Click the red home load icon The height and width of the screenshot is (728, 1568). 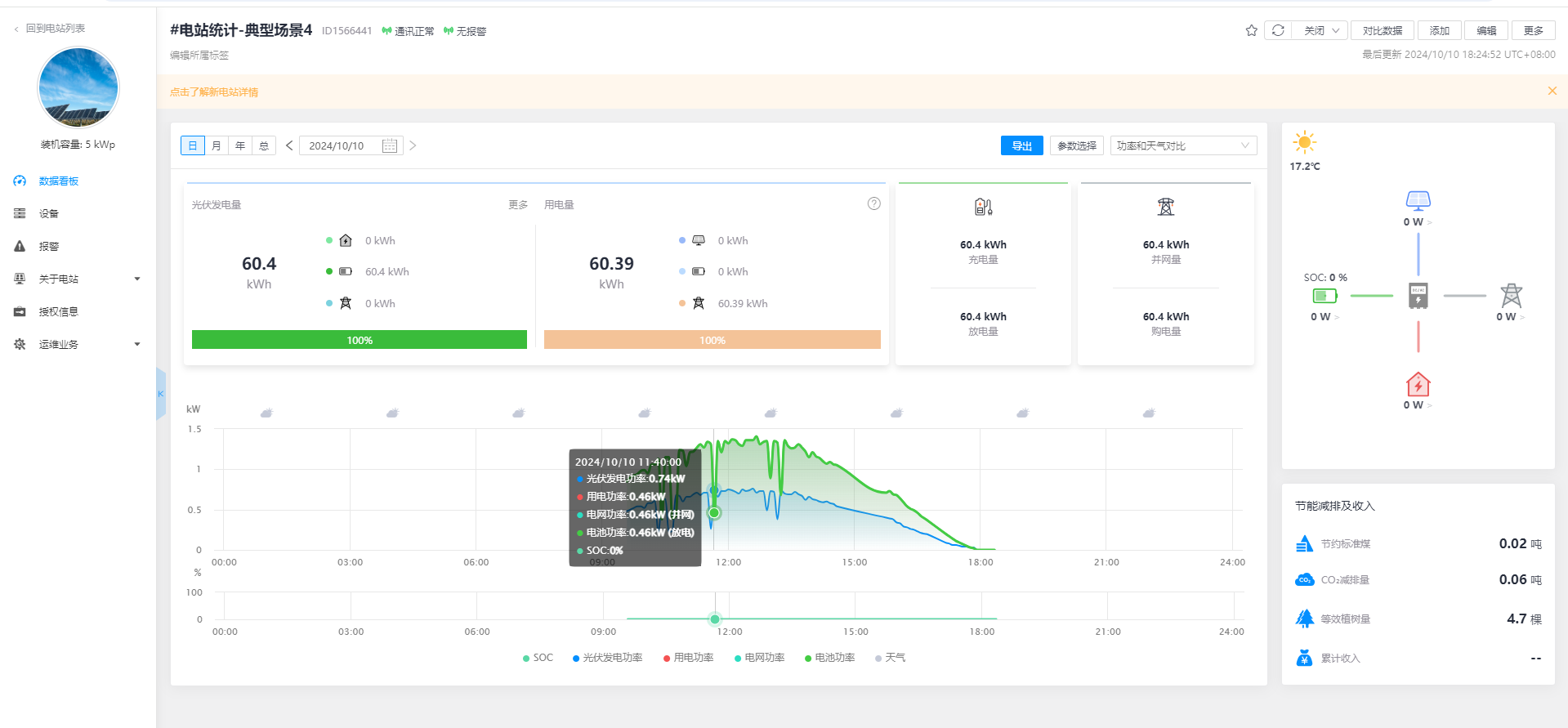click(x=1418, y=384)
